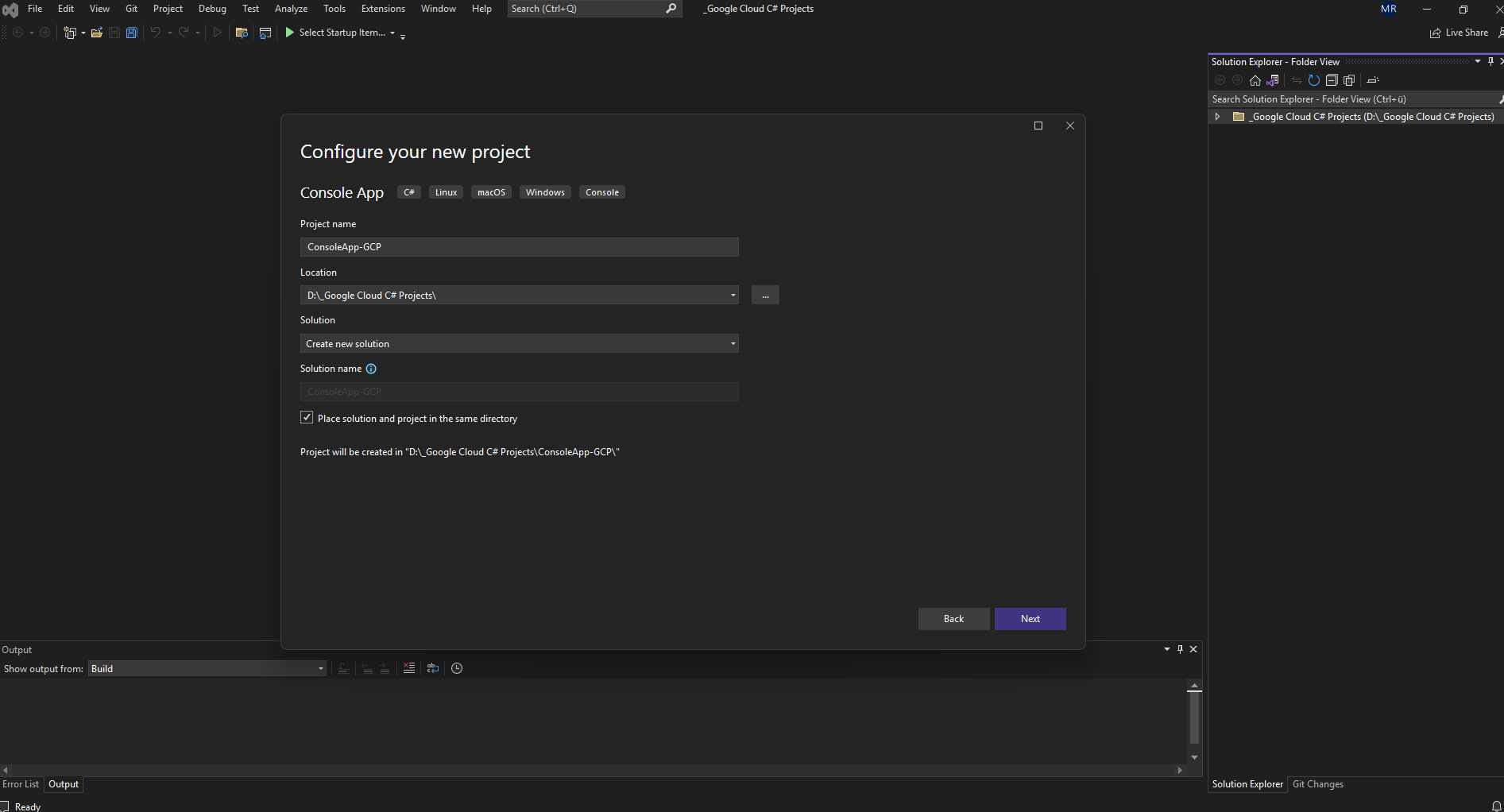Open the Location path dropdown
Image resolution: width=1504 pixels, height=812 pixels.
coord(733,295)
